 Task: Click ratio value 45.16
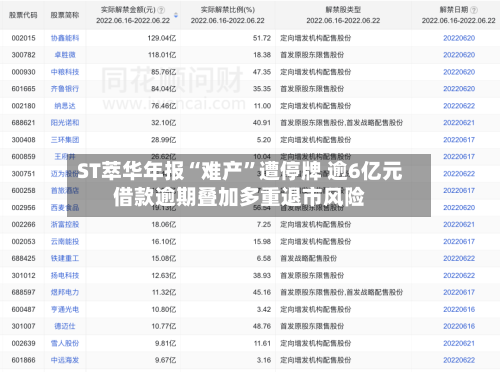262,292
